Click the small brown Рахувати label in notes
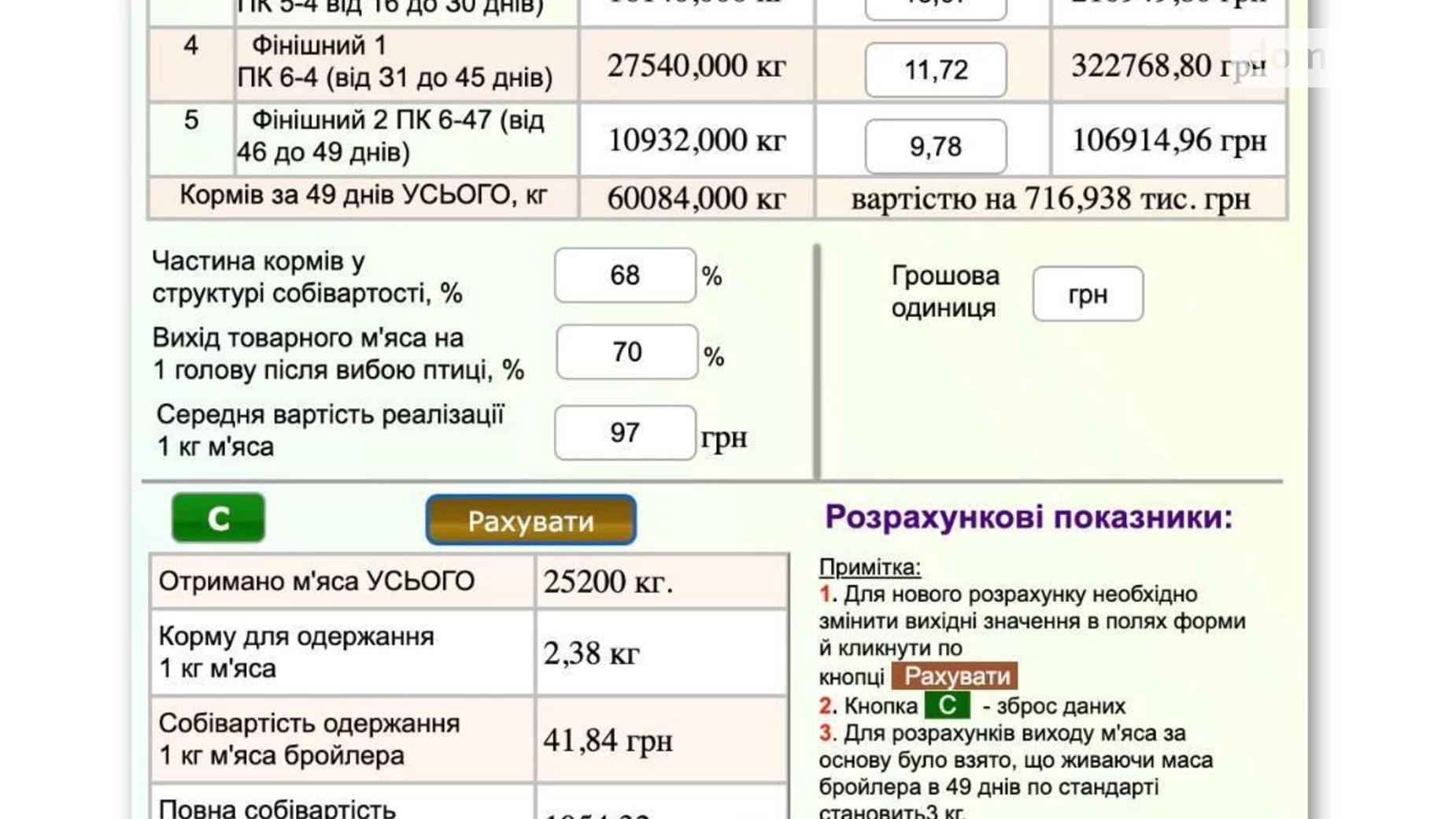1456x819 pixels. tap(955, 676)
